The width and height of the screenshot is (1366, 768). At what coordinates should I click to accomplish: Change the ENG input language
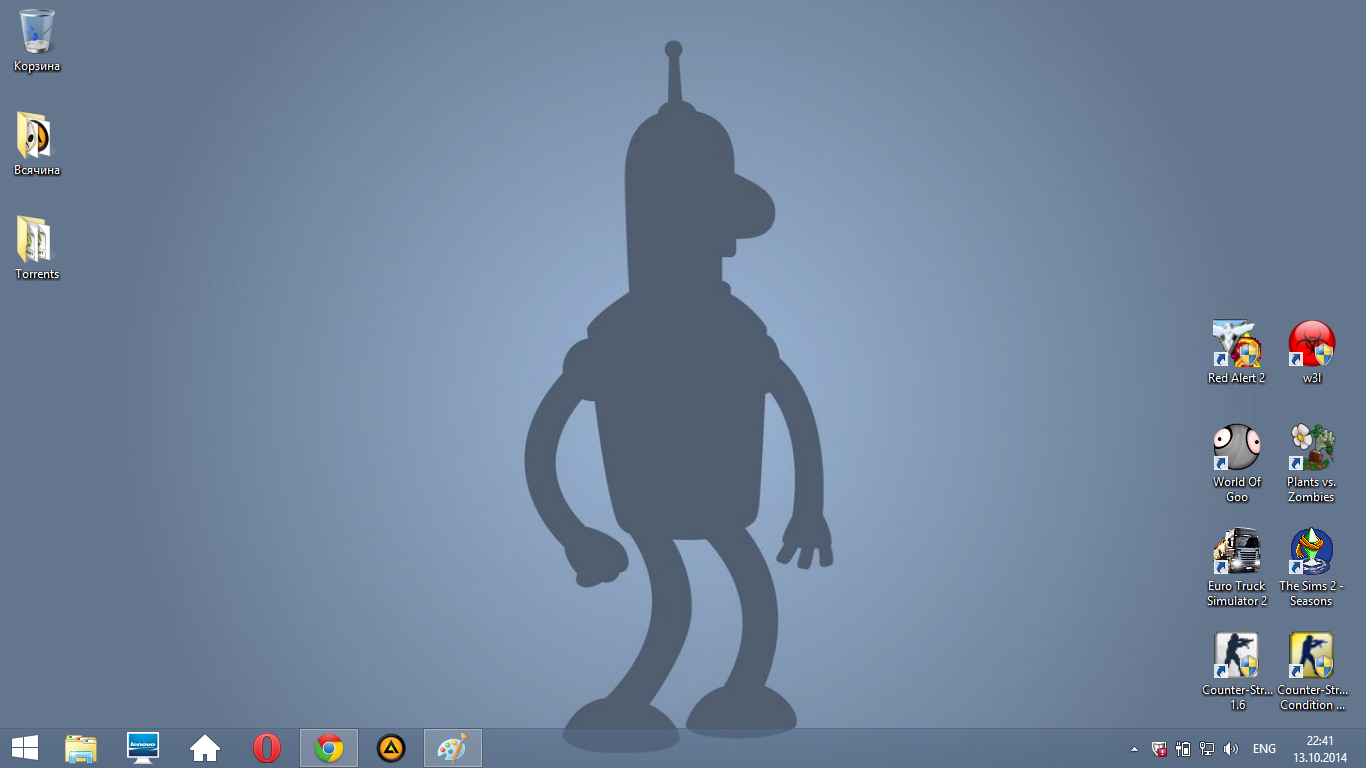[1264, 749]
